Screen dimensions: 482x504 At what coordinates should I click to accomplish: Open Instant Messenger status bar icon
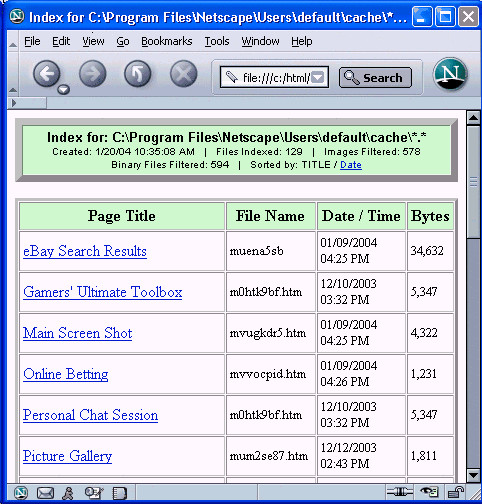(x=68, y=493)
